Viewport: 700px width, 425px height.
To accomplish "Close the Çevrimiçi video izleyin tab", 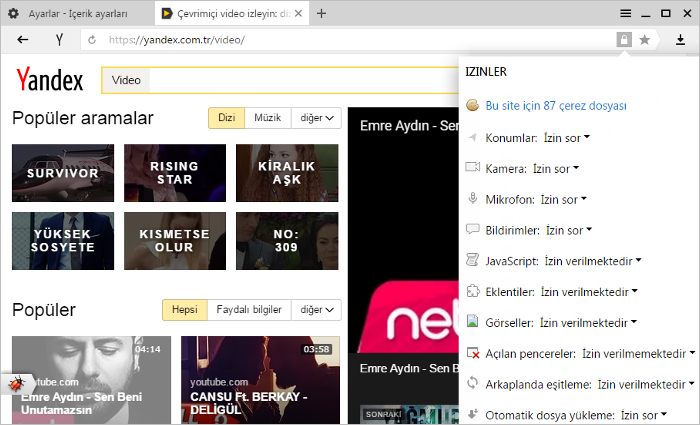I will pos(299,13).
